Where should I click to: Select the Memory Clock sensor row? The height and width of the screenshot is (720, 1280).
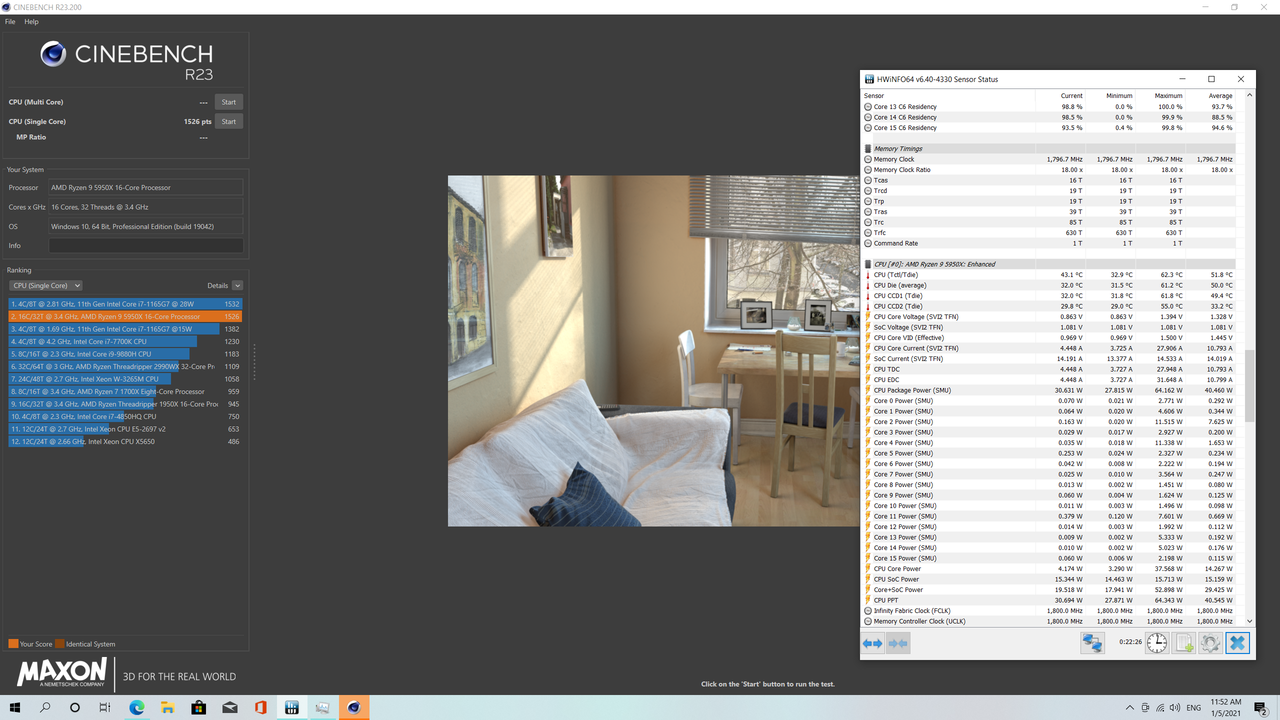(1049, 159)
